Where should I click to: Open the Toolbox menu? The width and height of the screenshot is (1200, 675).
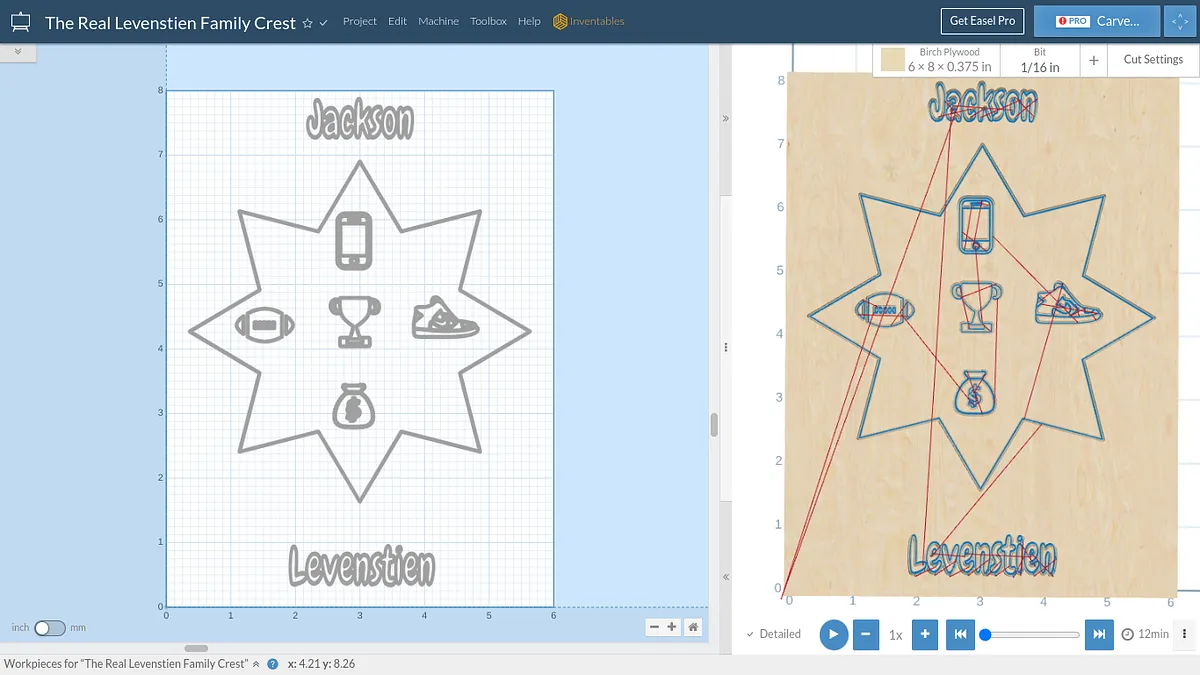488,21
